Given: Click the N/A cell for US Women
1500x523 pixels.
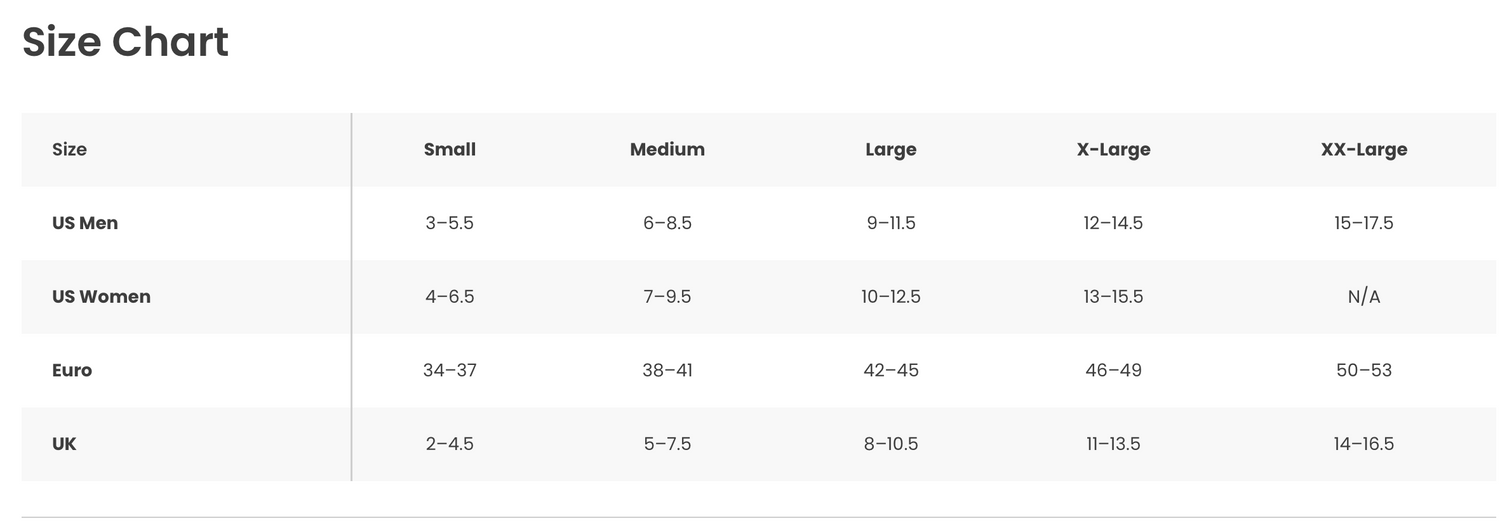Looking at the screenshot, I should tap(1364, 297).
